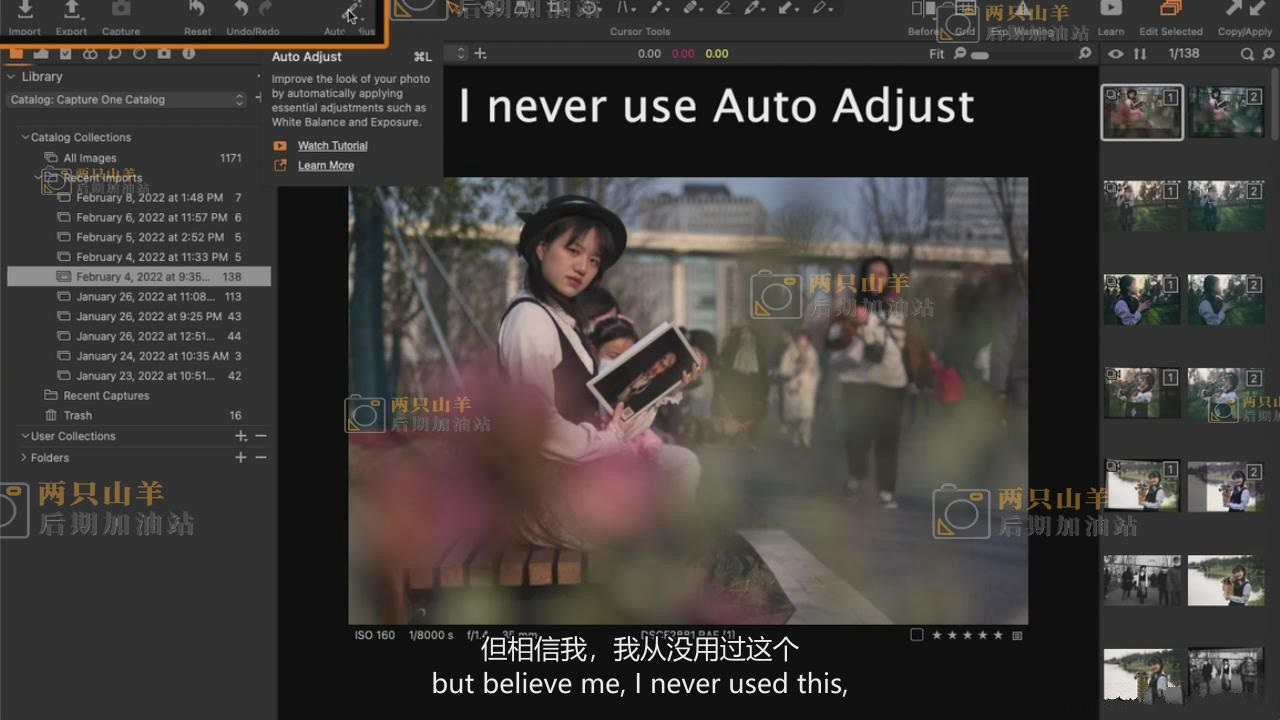Toggle the color tag checkbox under photo
Screen dimensions: 1280x720
click(917, 635)
